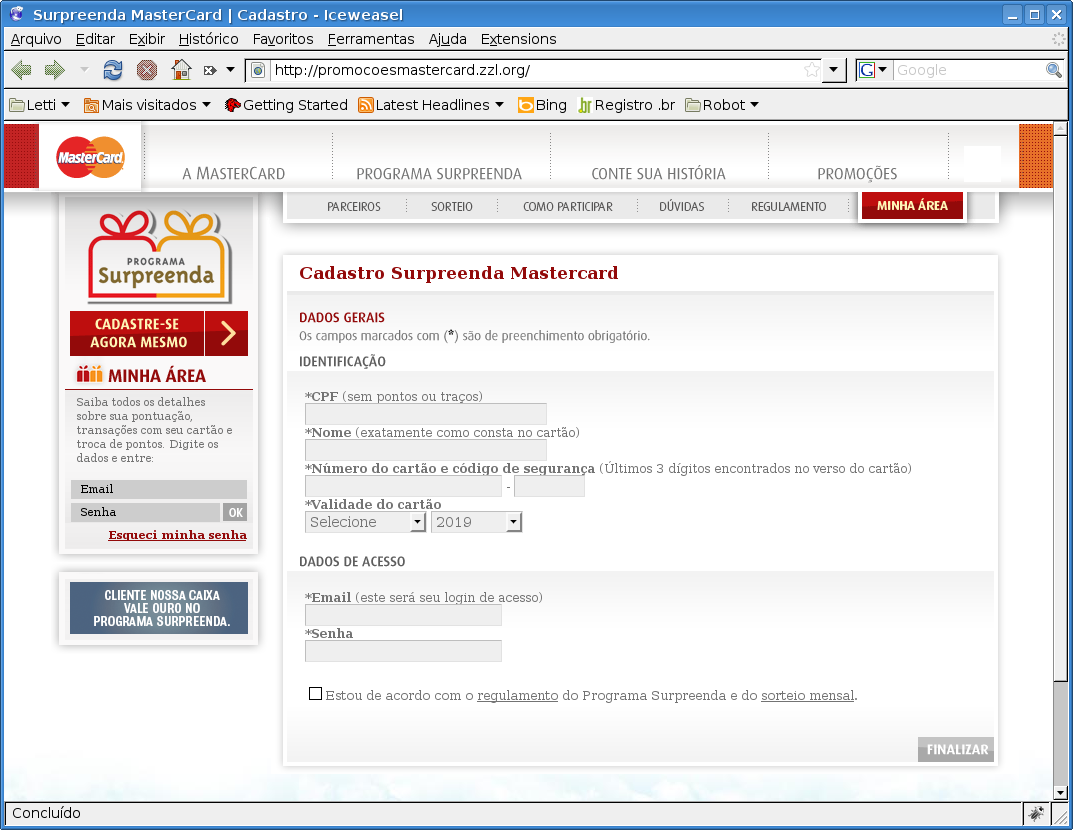Screen dimensions: 1073x830
Task: Open the Google search engine selector
Action: [x=874, y=70]
